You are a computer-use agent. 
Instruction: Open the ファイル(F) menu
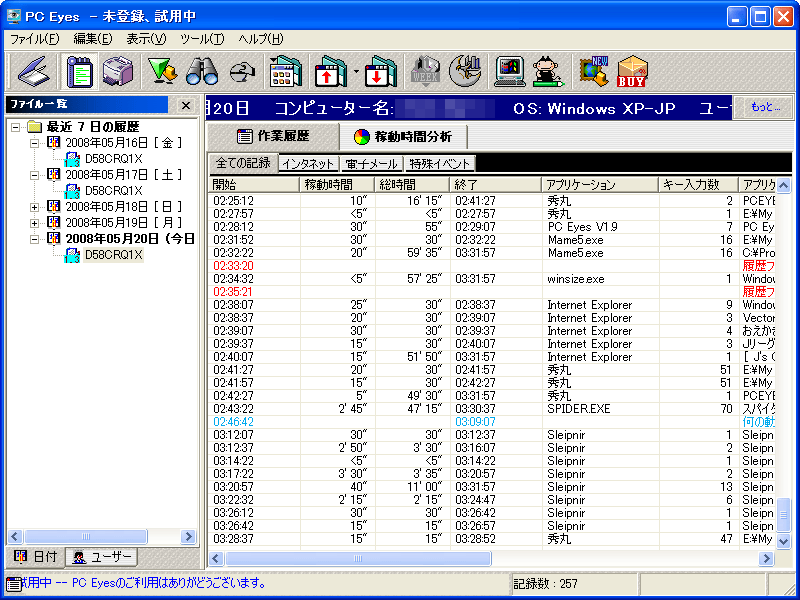tap(35, 39)
